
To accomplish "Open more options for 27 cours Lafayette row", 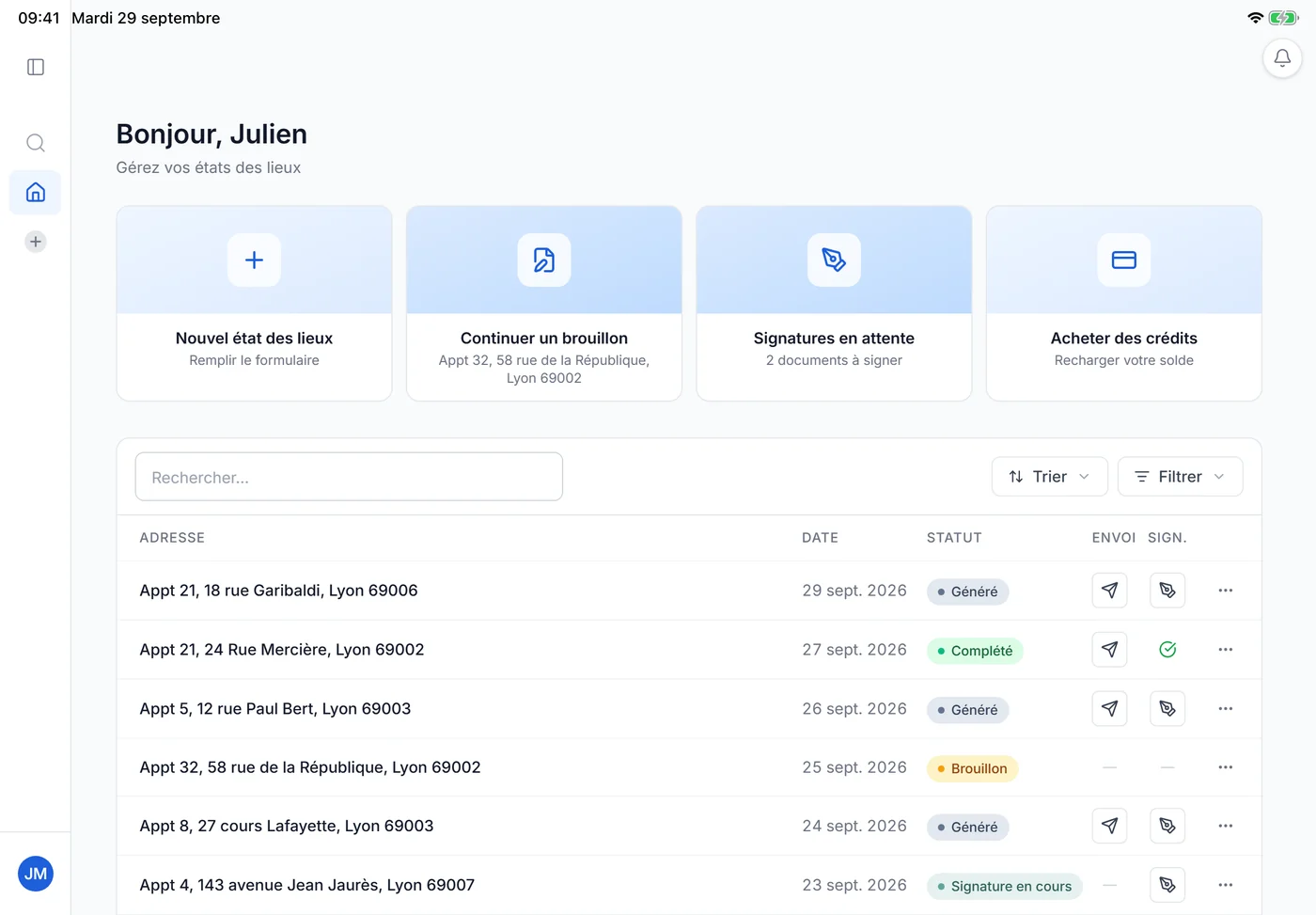I will click(x=1226, y=826).
